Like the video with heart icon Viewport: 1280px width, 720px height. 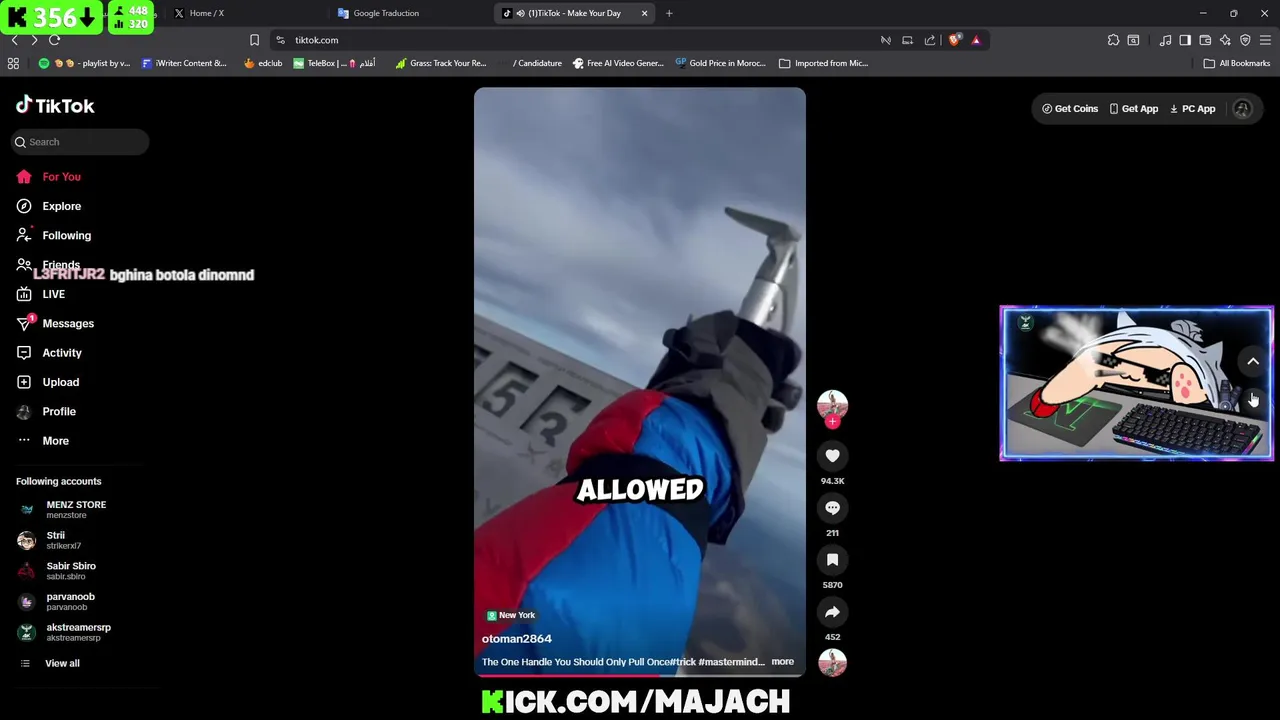(832, 456)
